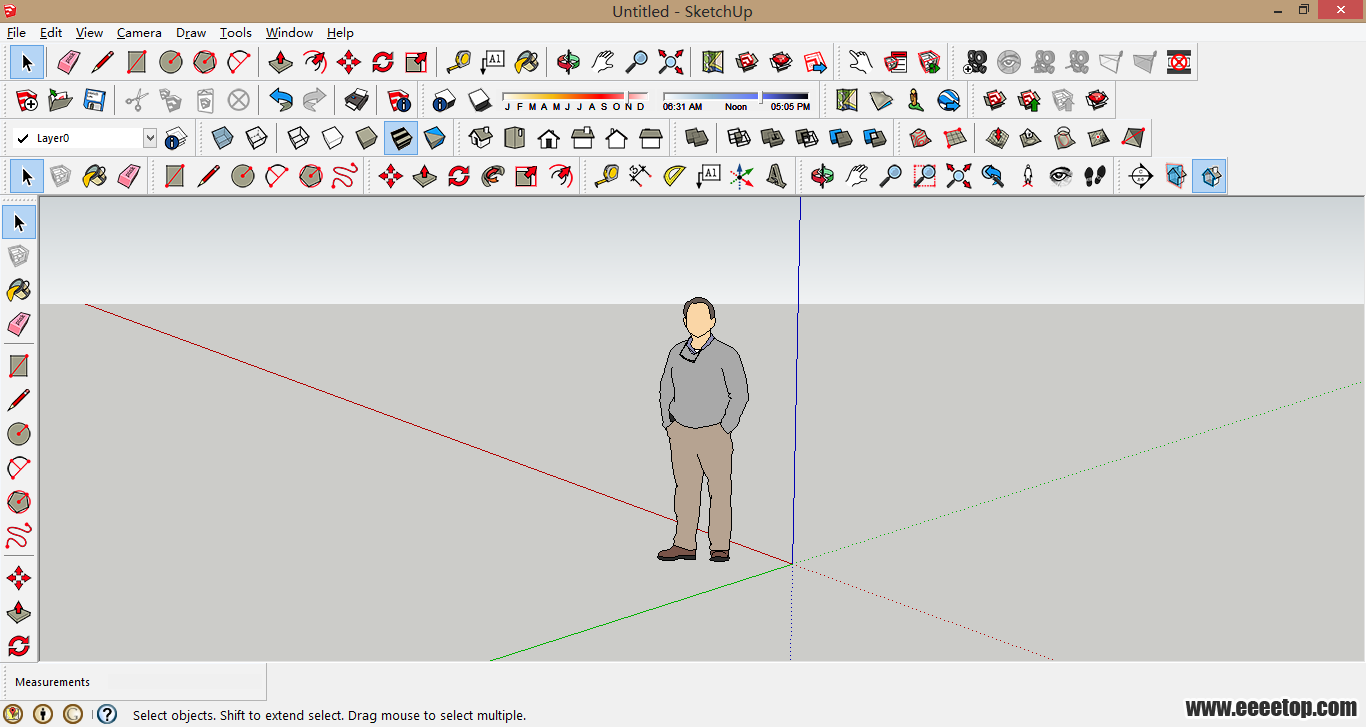Expand the Layer0 layer dropdown
The height and width of the screenshot is (727, 1366).
[x=150, y=138]
